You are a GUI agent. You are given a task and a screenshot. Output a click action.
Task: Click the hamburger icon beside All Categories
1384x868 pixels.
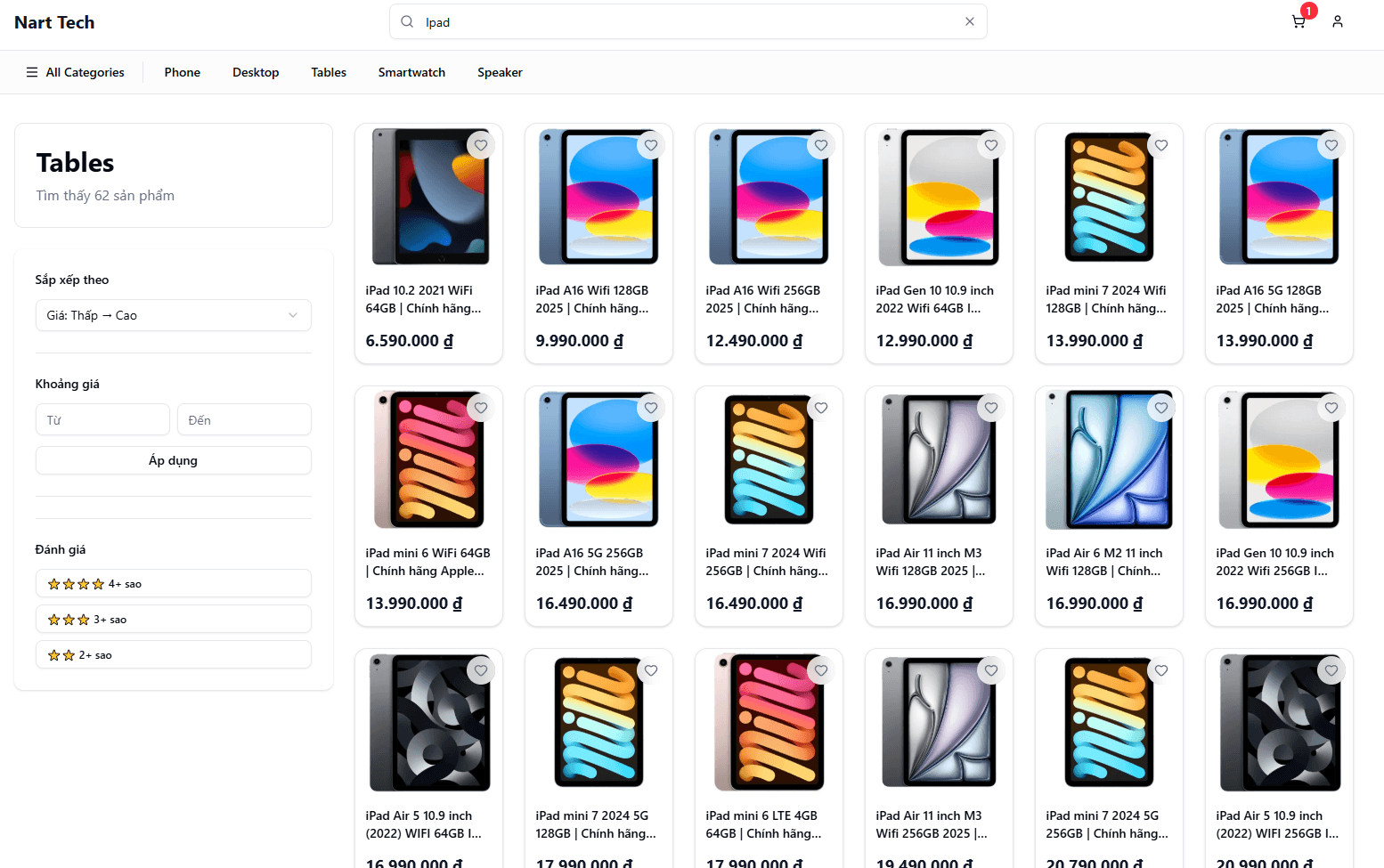31,72
